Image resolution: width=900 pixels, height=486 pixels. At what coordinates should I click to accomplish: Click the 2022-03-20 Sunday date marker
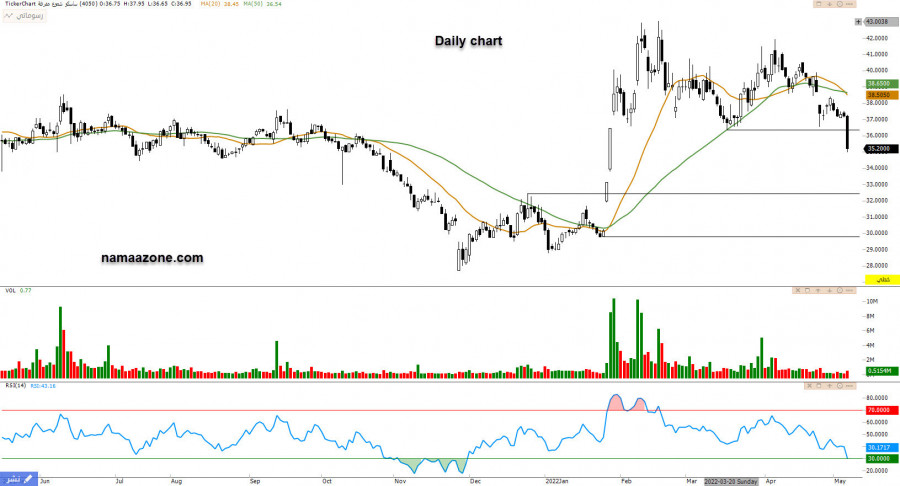point(732,480)
